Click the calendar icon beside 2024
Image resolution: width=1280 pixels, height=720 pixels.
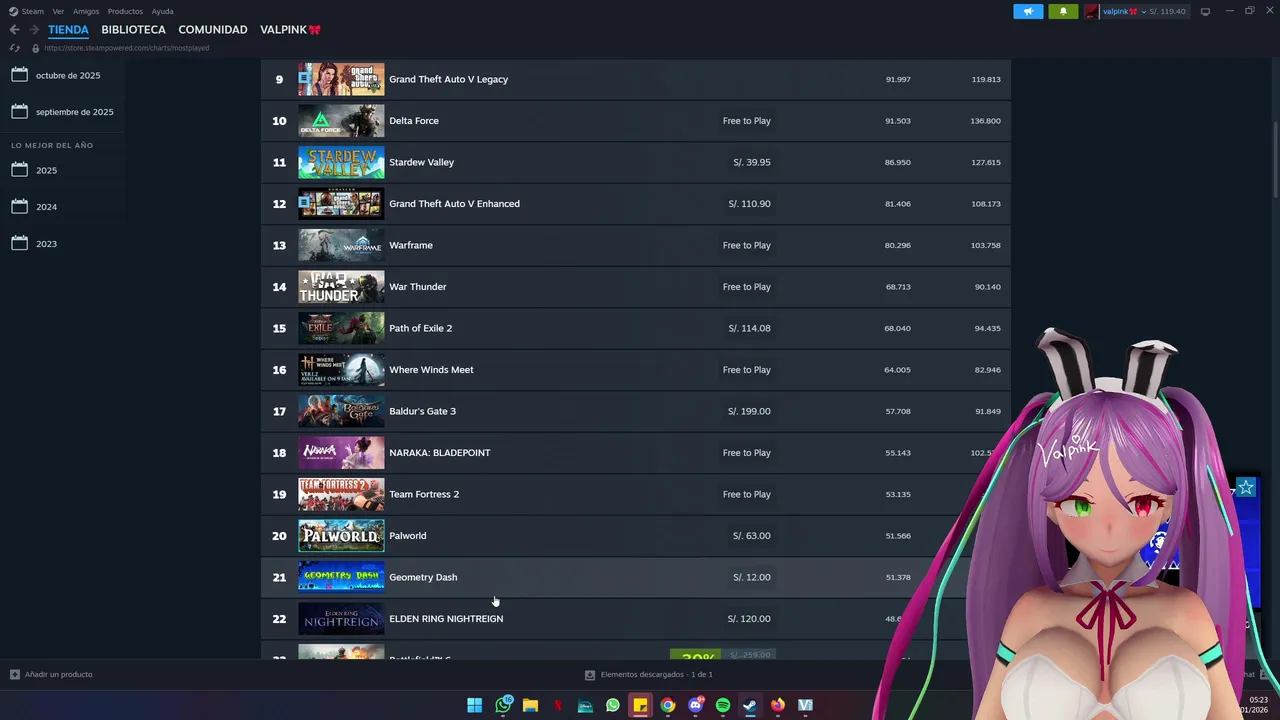click(19, 207)
